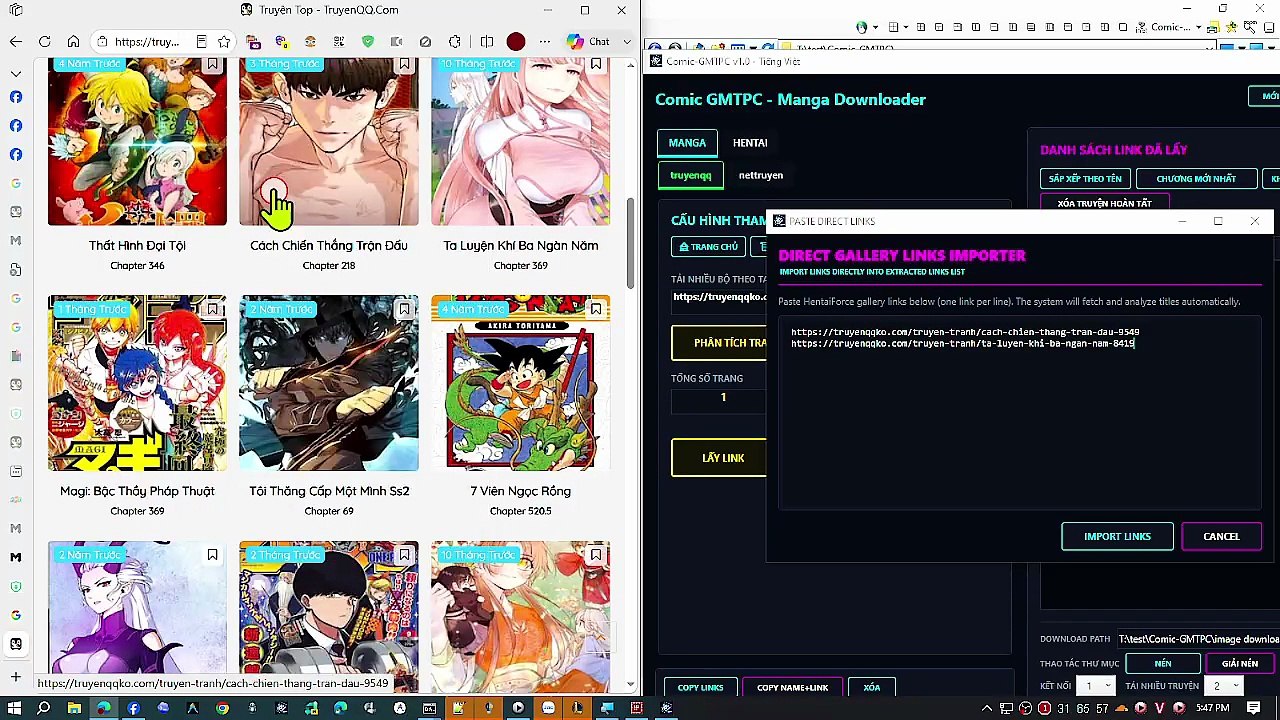Image resolution: width=1280 pixels, height=720 pixels.
Task: Open Tôi Thăng Cấp Một Mình Ss2 cover
Action: point(329,382)
